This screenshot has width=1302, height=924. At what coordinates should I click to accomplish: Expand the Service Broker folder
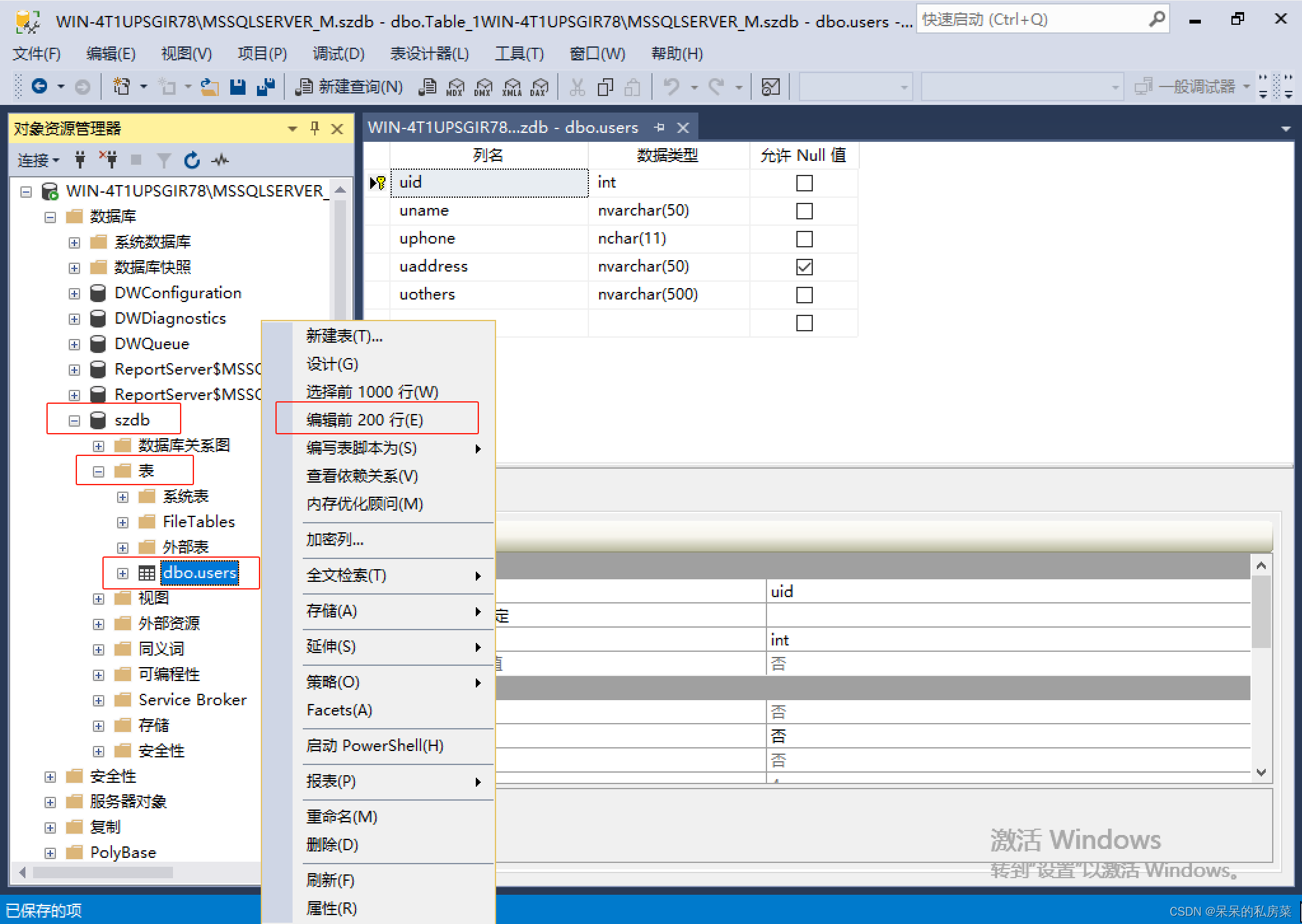99,700
